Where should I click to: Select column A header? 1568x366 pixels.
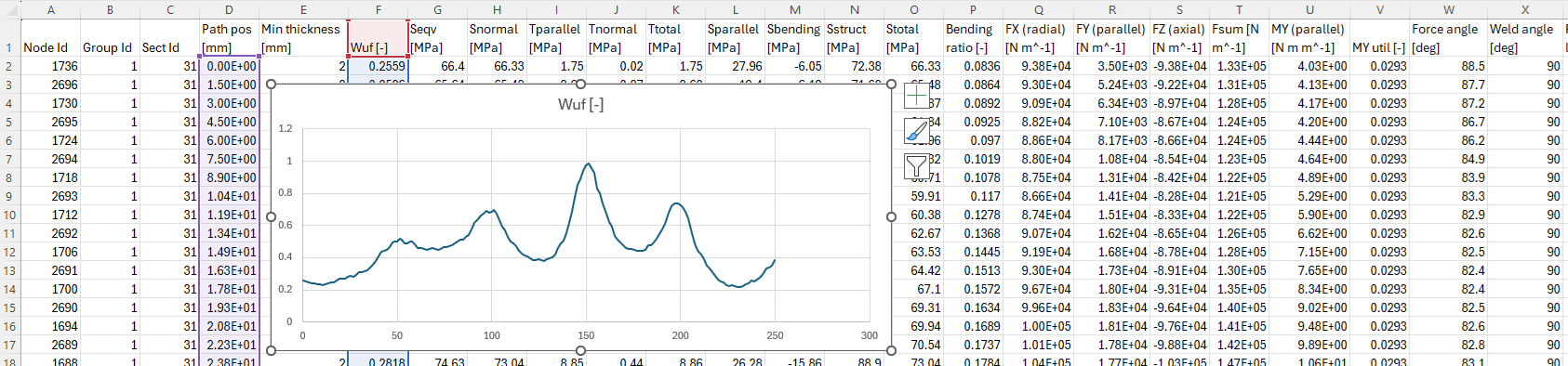pos(50,9)
